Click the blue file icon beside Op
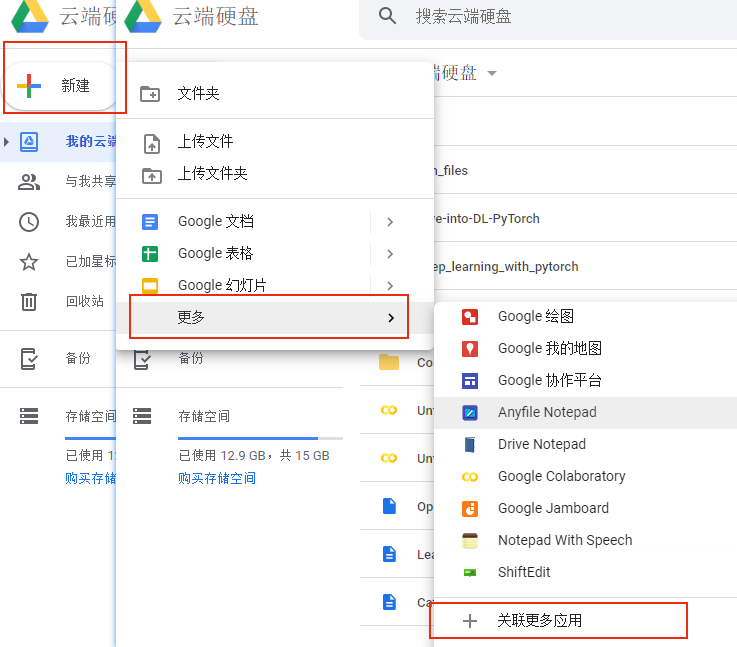The width and height of the screenshot is (737, 647). 389,506
